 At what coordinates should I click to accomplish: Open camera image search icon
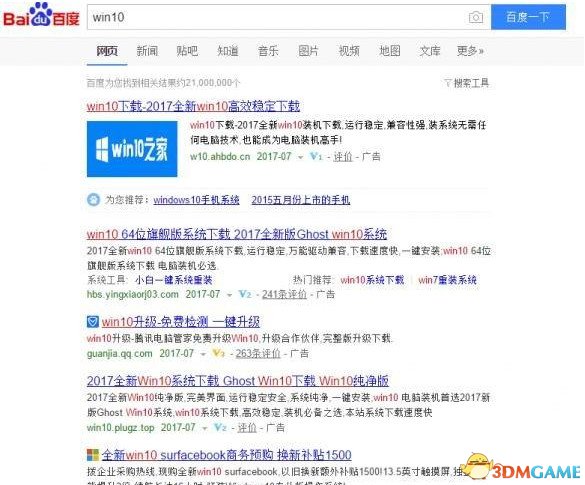476,17
